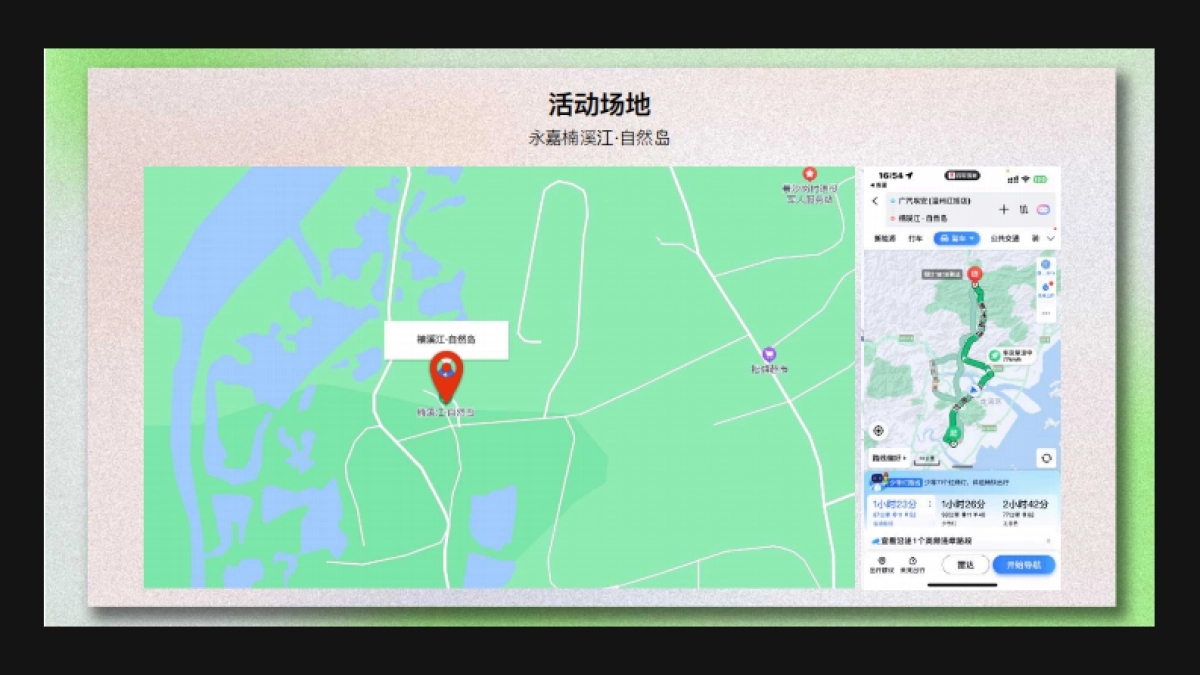This screenshot has height=675, width=1200.
Task: Tap the blue 开始导航 navigation button
Action: (x=1024, y=565)
